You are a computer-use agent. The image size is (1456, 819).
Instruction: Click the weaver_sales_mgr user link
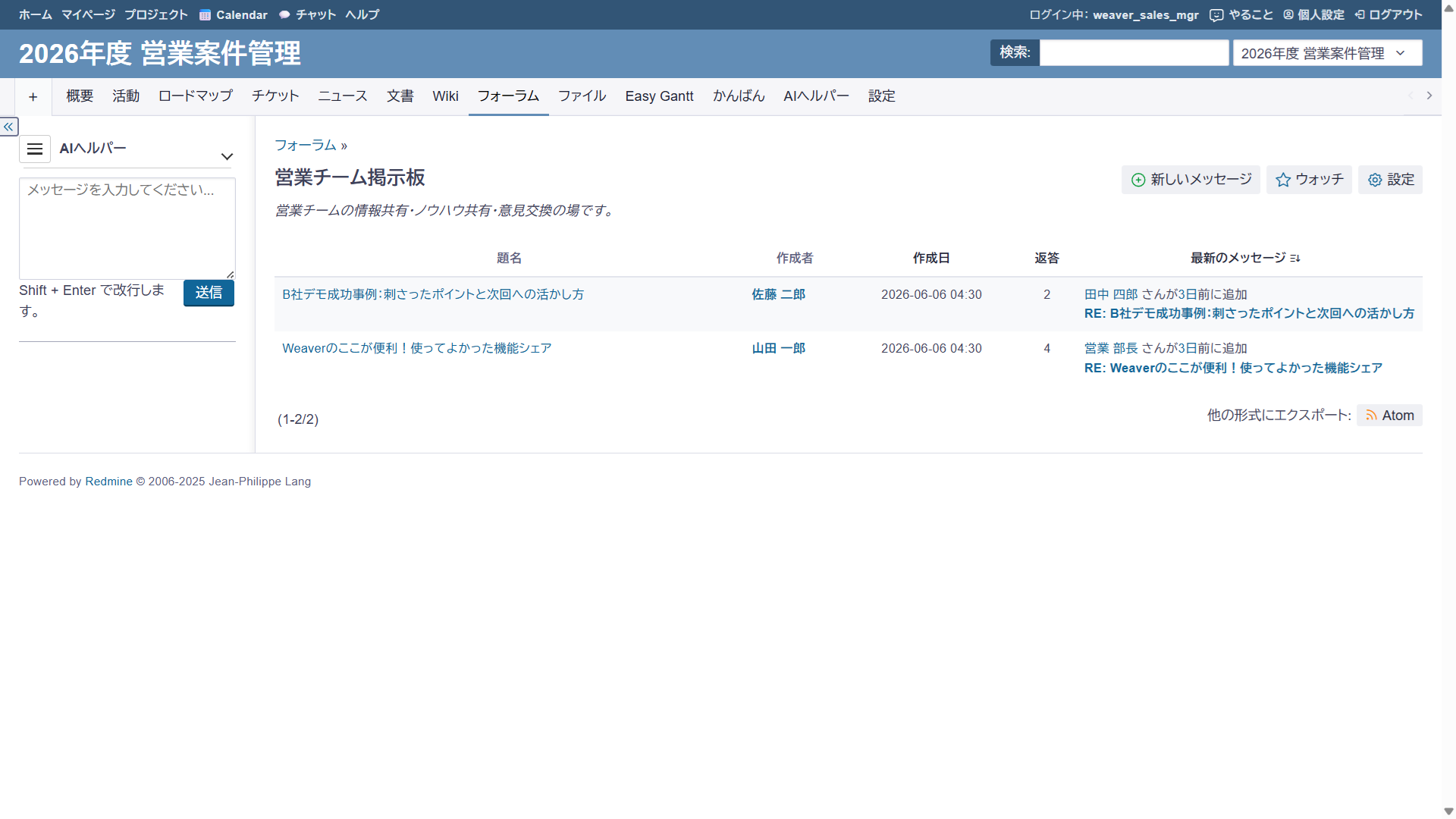(x=1146, y=14)
